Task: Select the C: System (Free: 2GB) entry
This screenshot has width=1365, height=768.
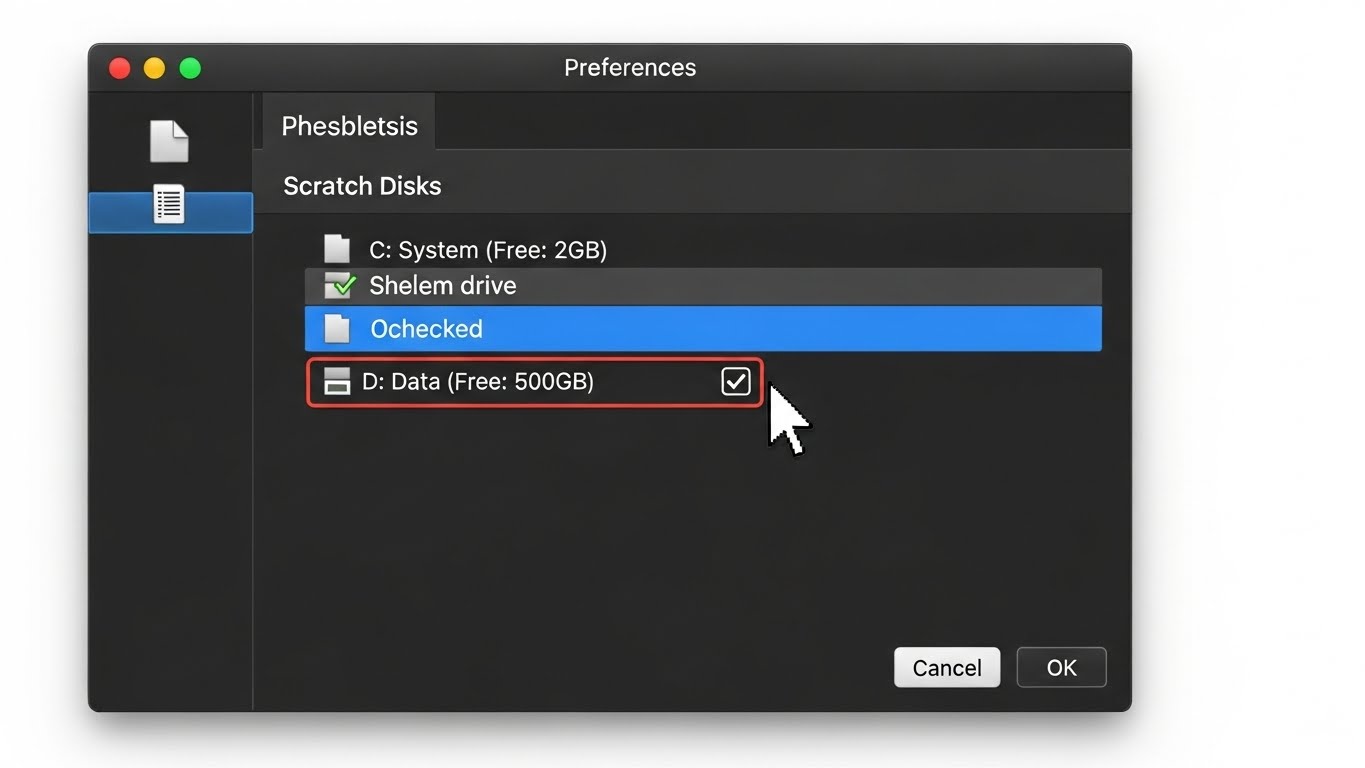Action: pyautogui.click(x=488, y=249)
